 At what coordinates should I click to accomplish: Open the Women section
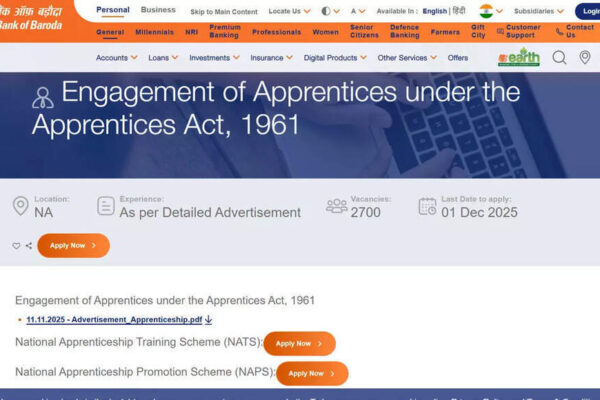click(325, 32)
